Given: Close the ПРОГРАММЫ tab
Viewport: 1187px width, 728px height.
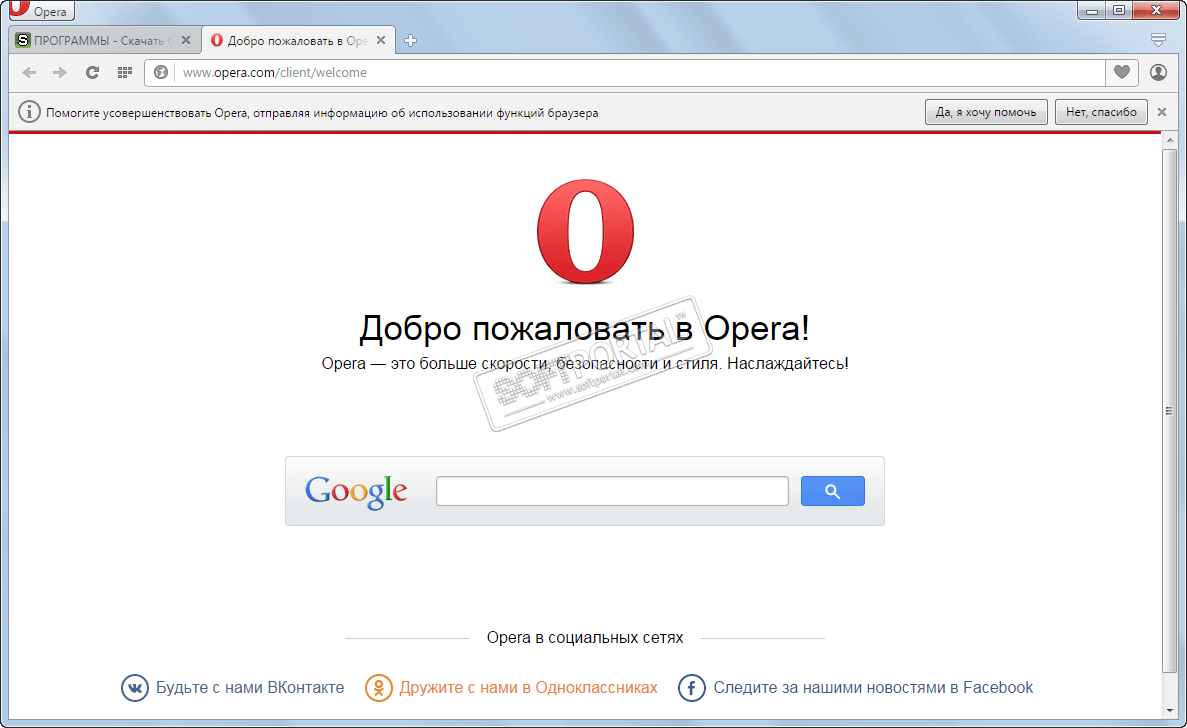Looking at the screenshot, I should click(x=186, y=40).
